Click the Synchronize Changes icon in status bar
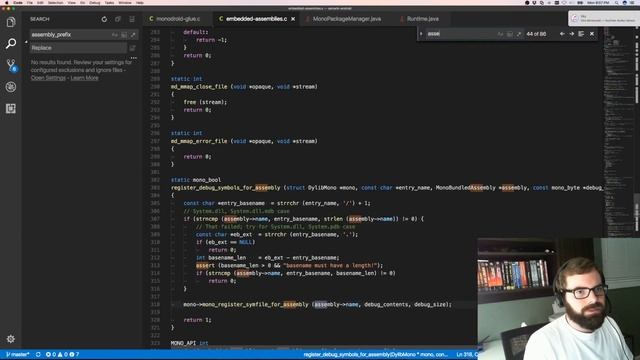This screenshot has width=640, height=360. [x=38, y=354]
